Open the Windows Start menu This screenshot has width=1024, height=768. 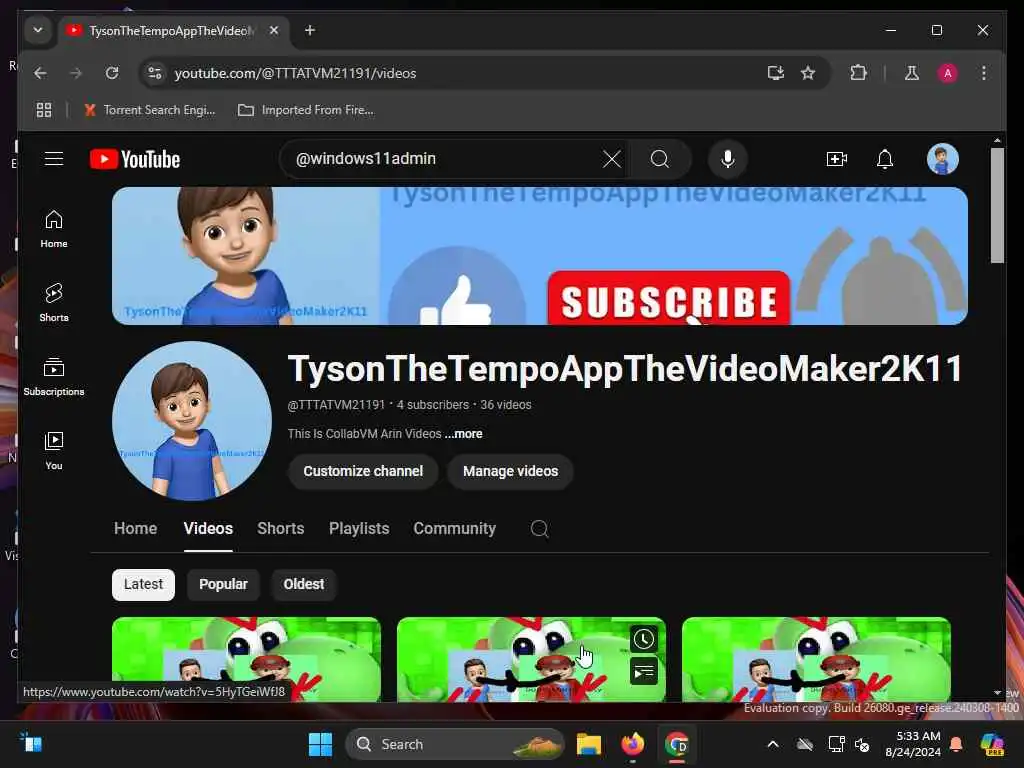[x=320, y=744]
